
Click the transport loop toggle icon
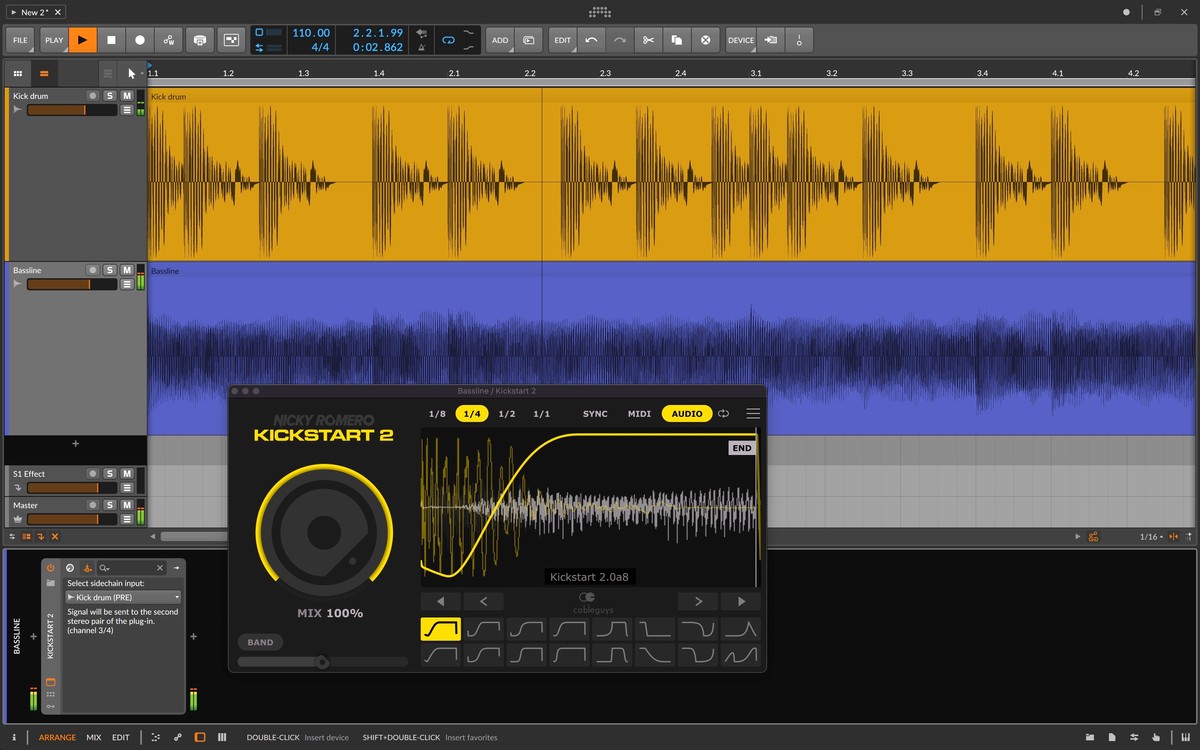point(448,40)
